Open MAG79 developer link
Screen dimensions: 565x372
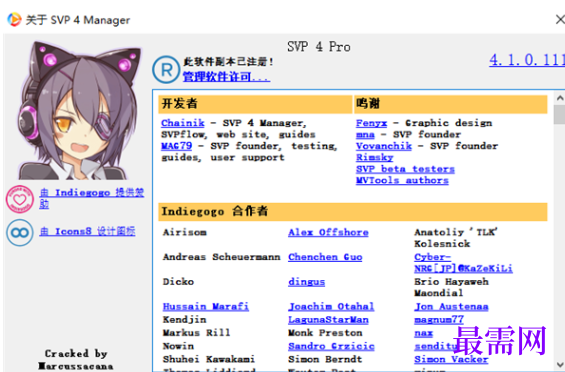177,146
